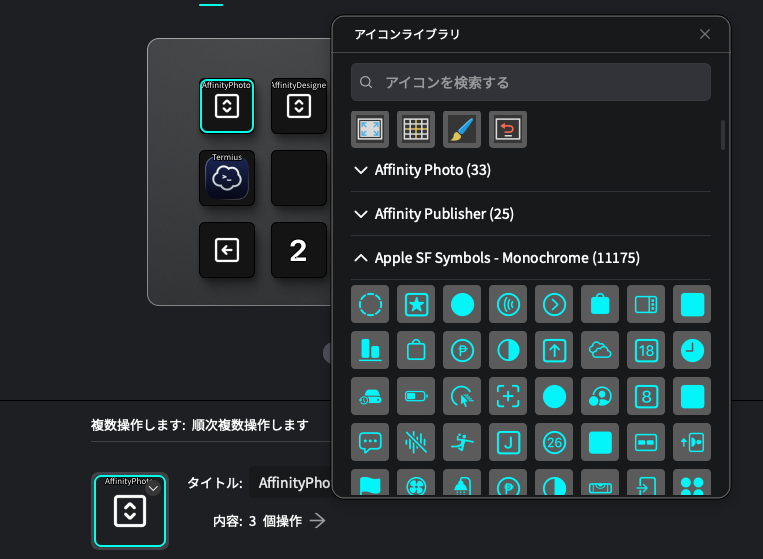This screenshot has height=559, width=763.
Task: Pick the handball sports figure icon
Action: click(462, 442)
